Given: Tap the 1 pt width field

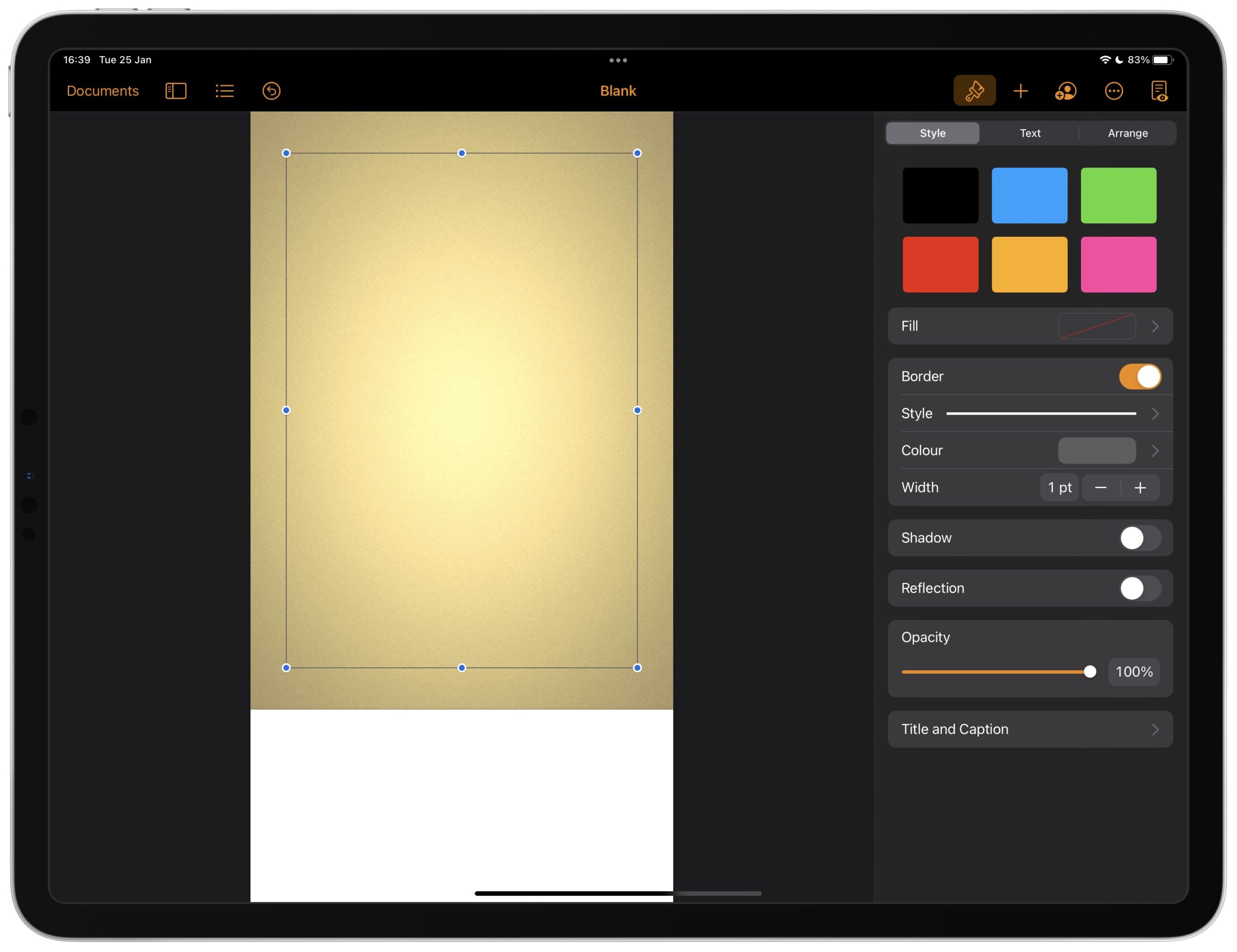Looking at the screenshot, I should point(1059,488).
